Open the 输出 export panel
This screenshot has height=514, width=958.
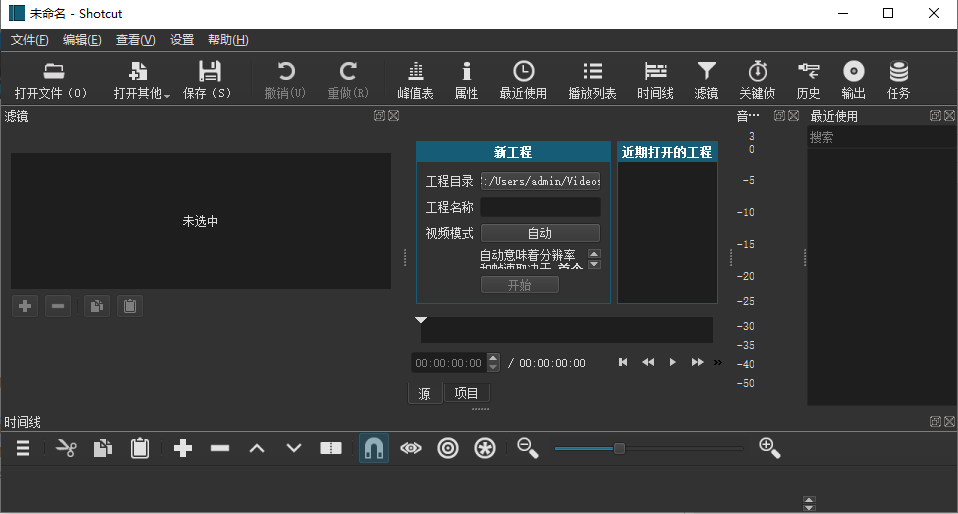[854, 80]
